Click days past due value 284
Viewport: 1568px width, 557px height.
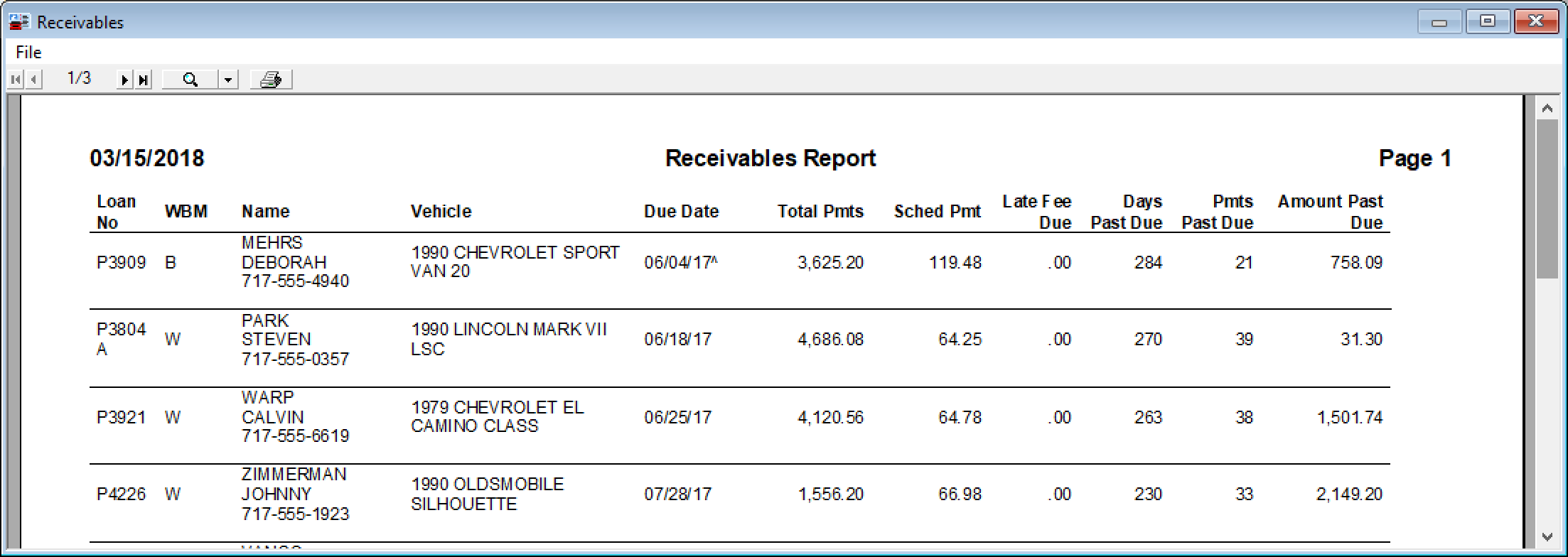(x=1148, y=263)
